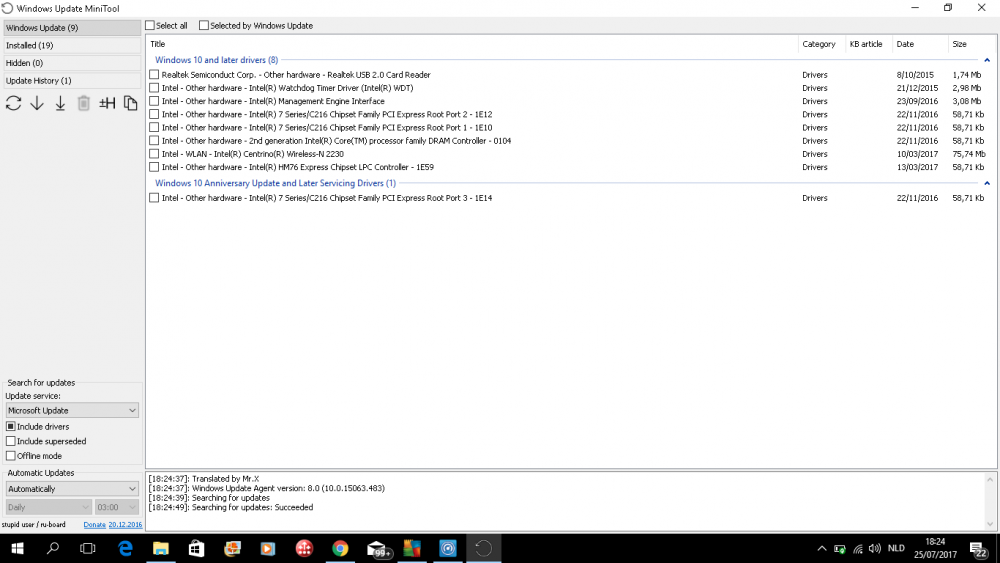Sort by the Size column header
The height and width of the screenshot is (563, 1000).
click(x=971, y=44)
